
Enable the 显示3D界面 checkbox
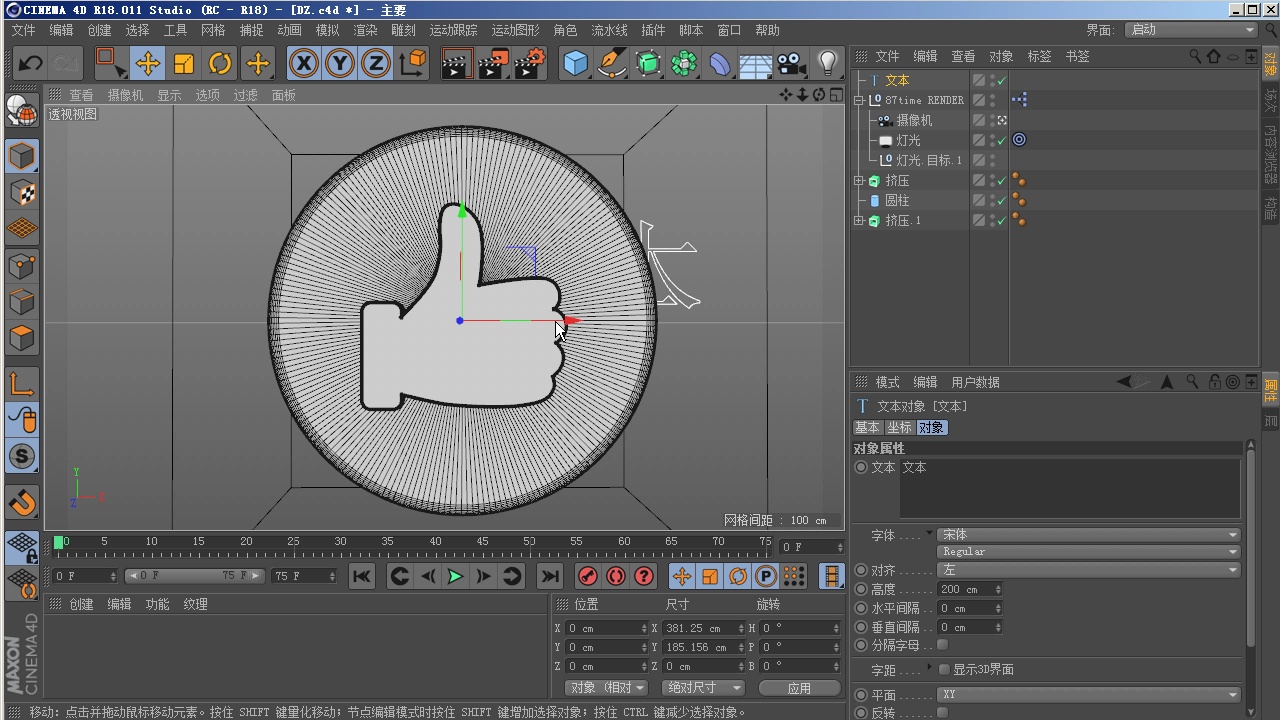pos(944,670)
